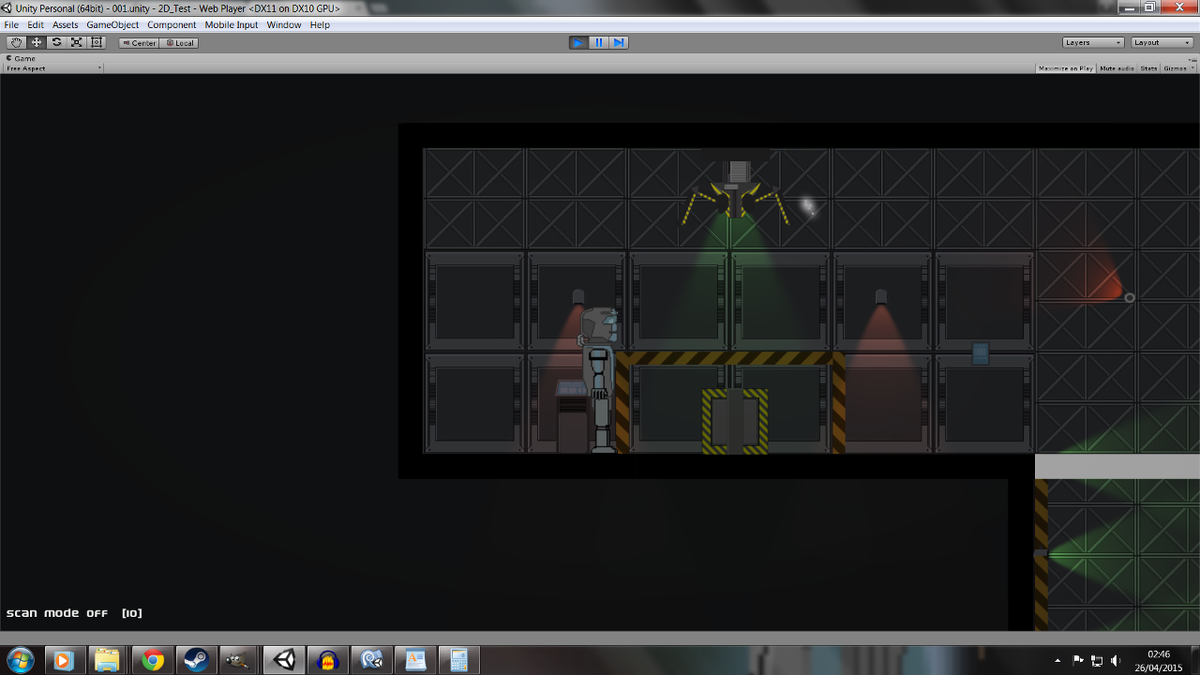Open Windows Media Player from taskbar
The height and width of the screenshot is (675, 1200).
[63, 660]
